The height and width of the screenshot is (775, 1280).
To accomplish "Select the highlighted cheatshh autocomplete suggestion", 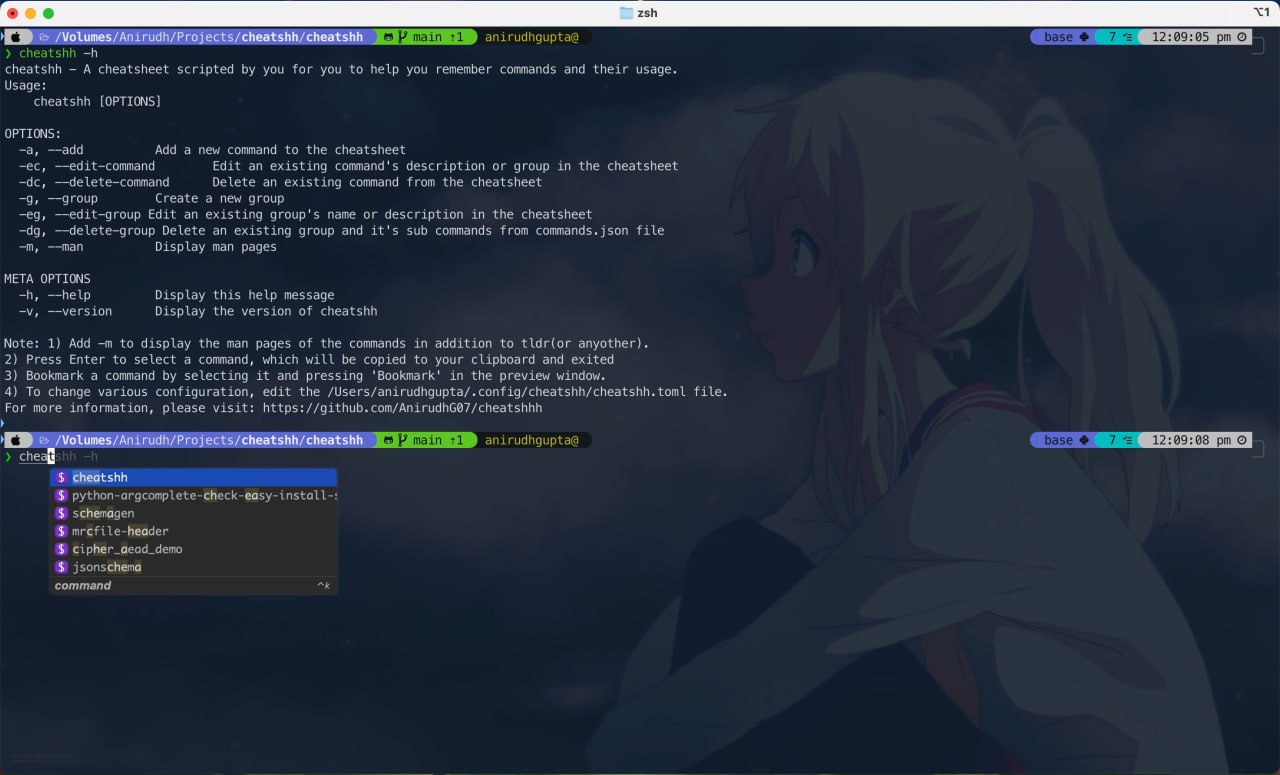I will (100, 478).
